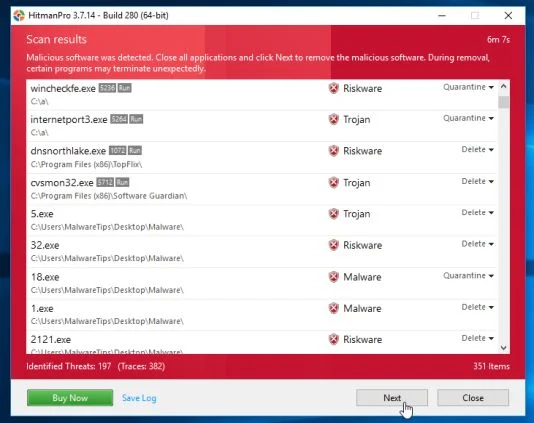
Task: Click the Run badge next to cvsmon32.exe
Action: 122,183
